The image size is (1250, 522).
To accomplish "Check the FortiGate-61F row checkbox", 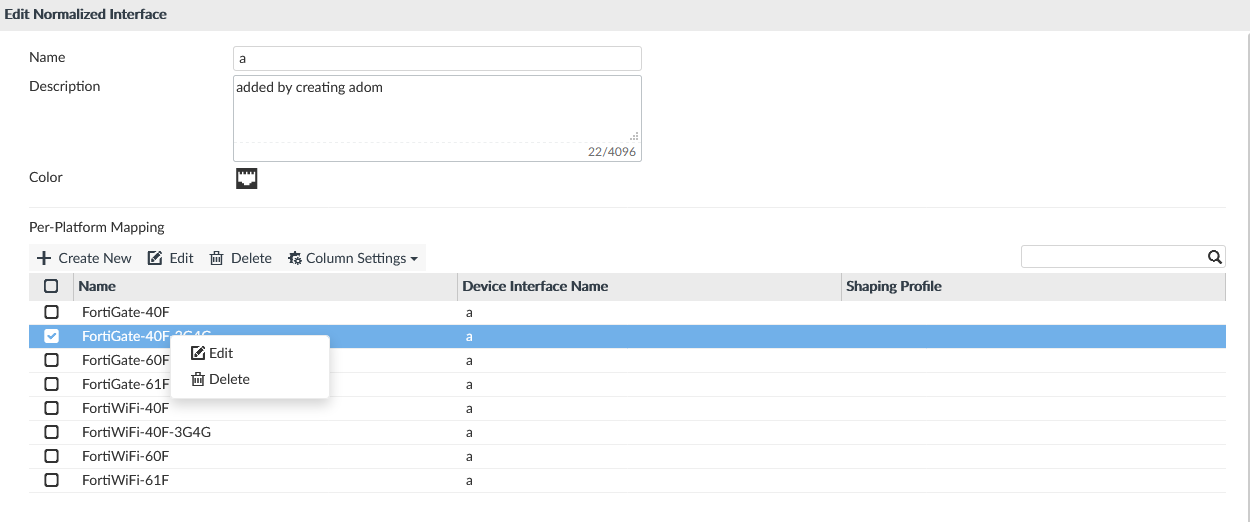I will [52, 384].
